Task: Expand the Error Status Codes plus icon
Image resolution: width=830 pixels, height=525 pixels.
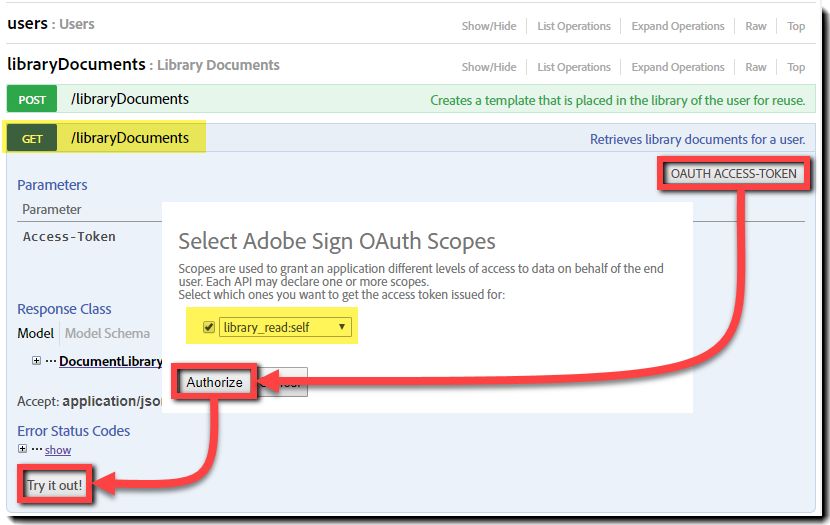Action: pyautogui.click(x=22, y=449)
